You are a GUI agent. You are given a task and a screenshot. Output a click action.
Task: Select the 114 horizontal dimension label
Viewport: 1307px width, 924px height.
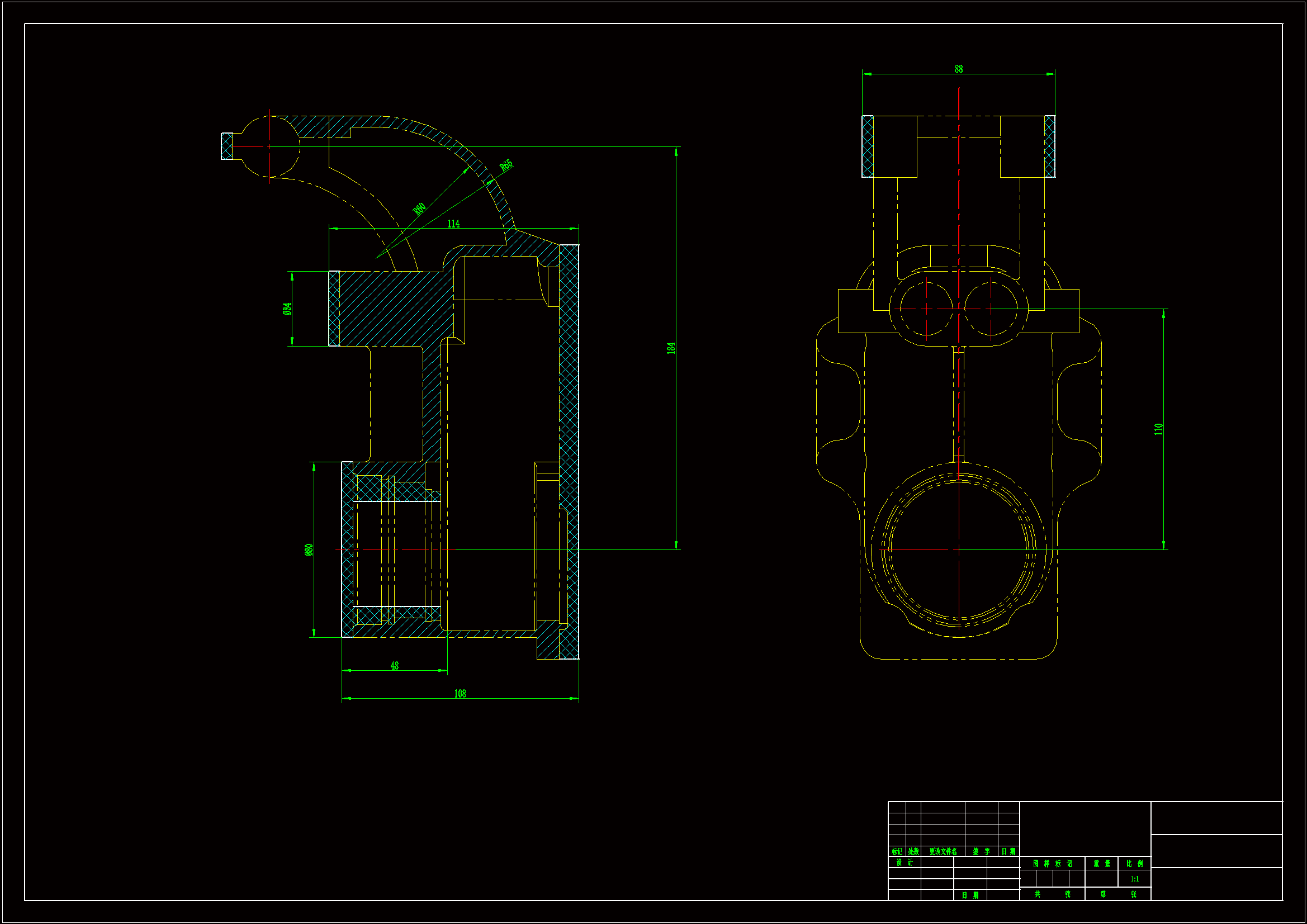[x=453, y=224]
